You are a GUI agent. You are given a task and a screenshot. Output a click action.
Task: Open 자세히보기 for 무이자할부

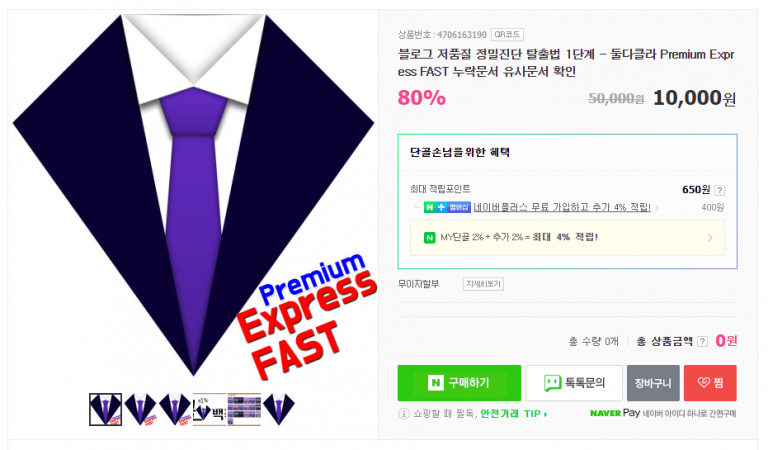(x=483, y=284)
